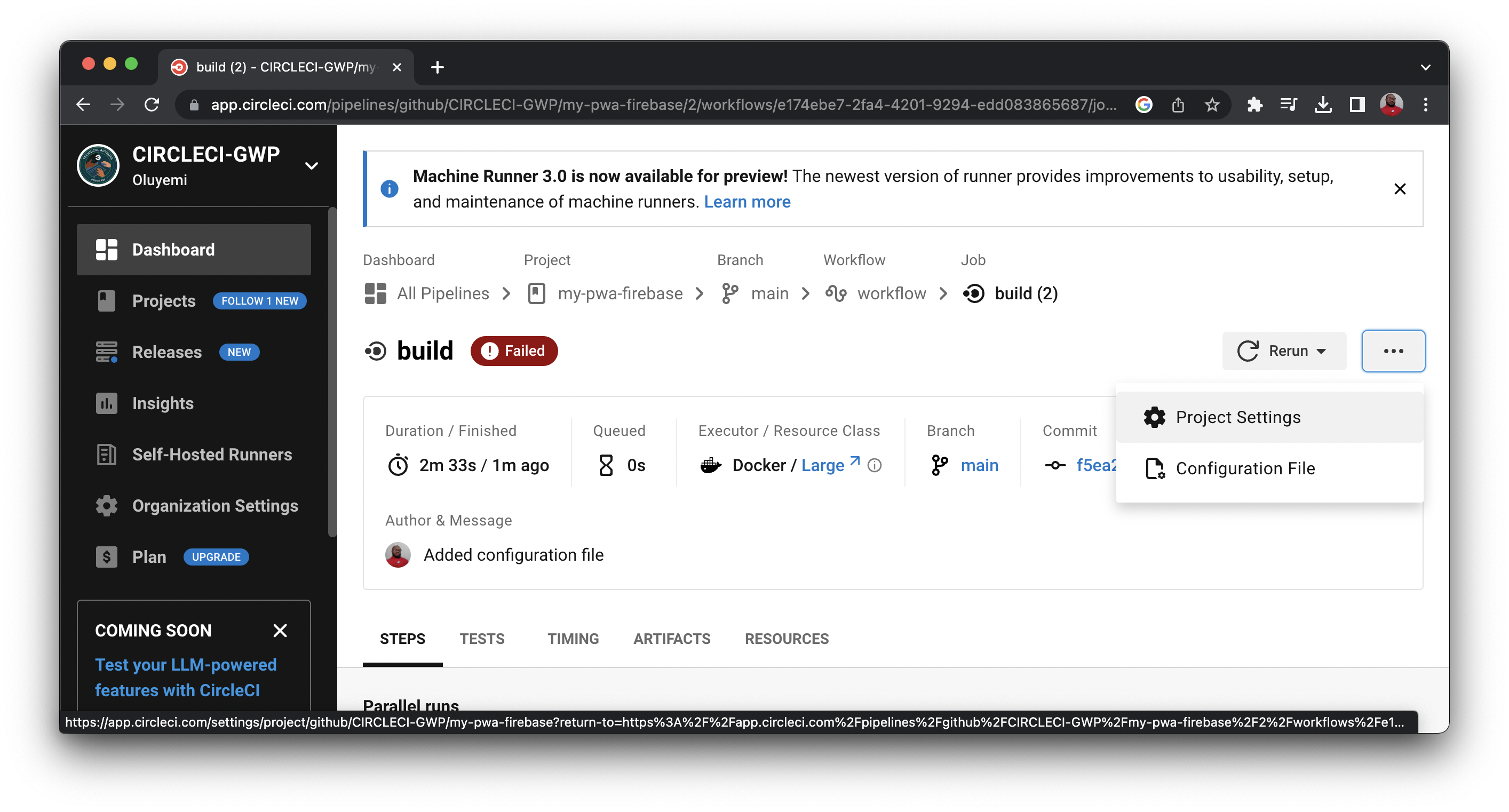
Task: Select Project Settings from the menu
Action: (1238, 417)
